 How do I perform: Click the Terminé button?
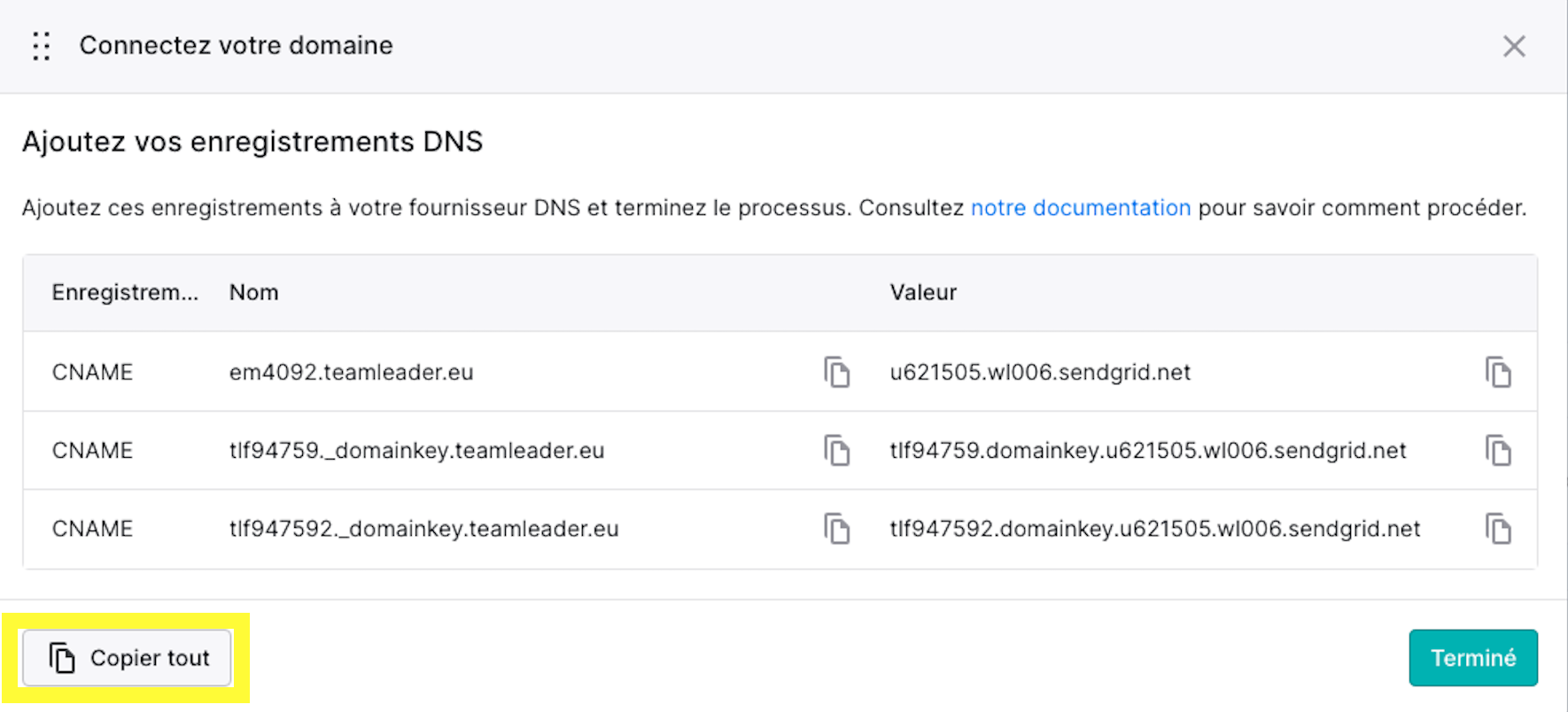point(1473,658)
